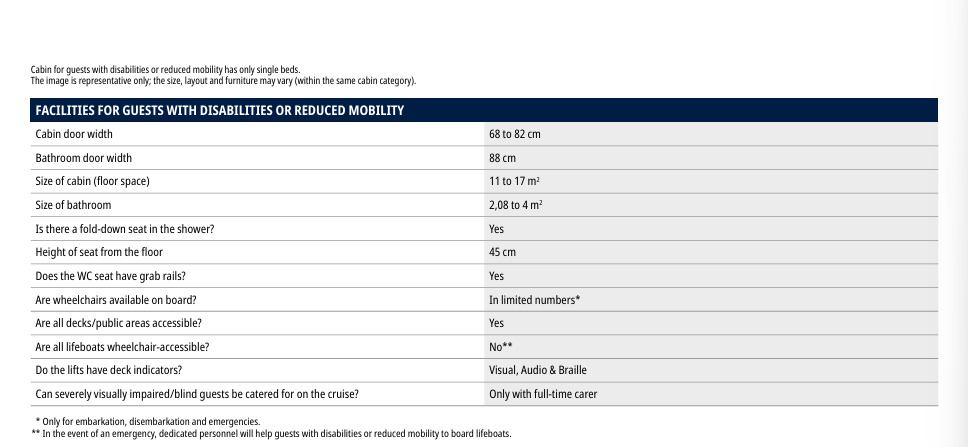Select the '2,08 to 4 m²' value
The image size is (968, 447).
pyautogui.click(x=516, y=205)
